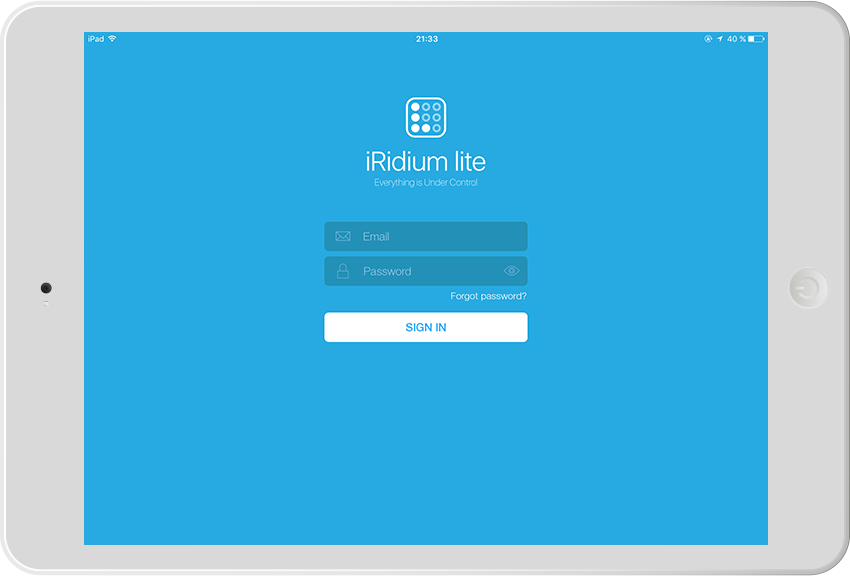Show password using the eye icon
850x576 pixels.
511,271
